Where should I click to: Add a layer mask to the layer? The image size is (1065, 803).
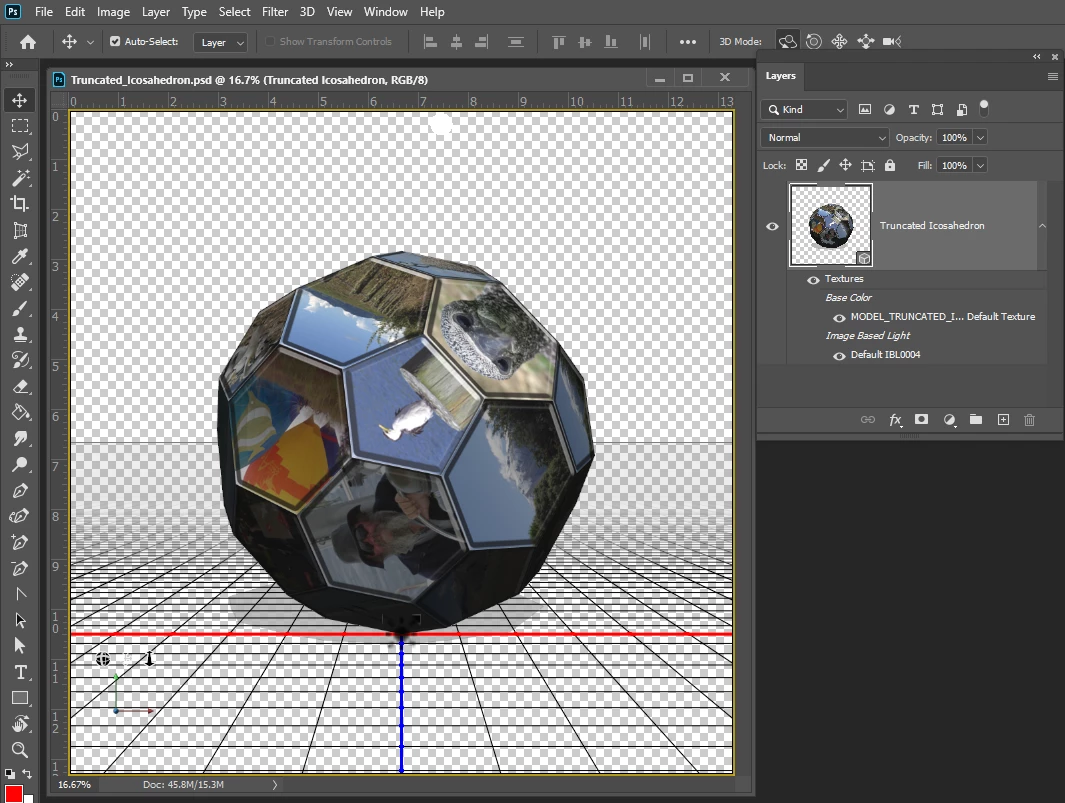(921, 420)
